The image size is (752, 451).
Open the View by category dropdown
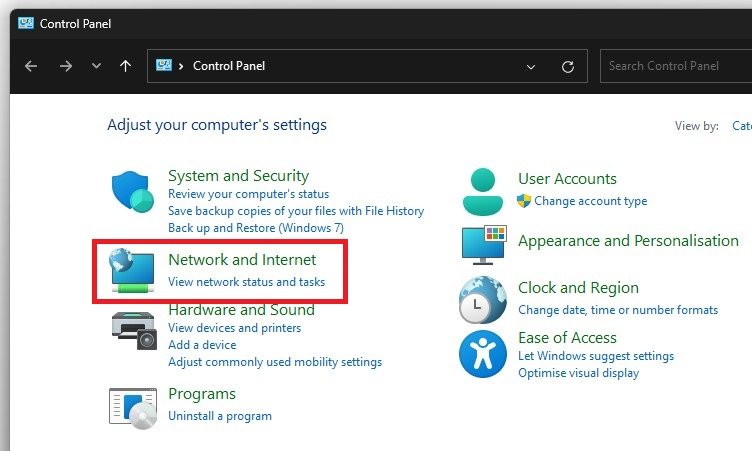point(741,126)
